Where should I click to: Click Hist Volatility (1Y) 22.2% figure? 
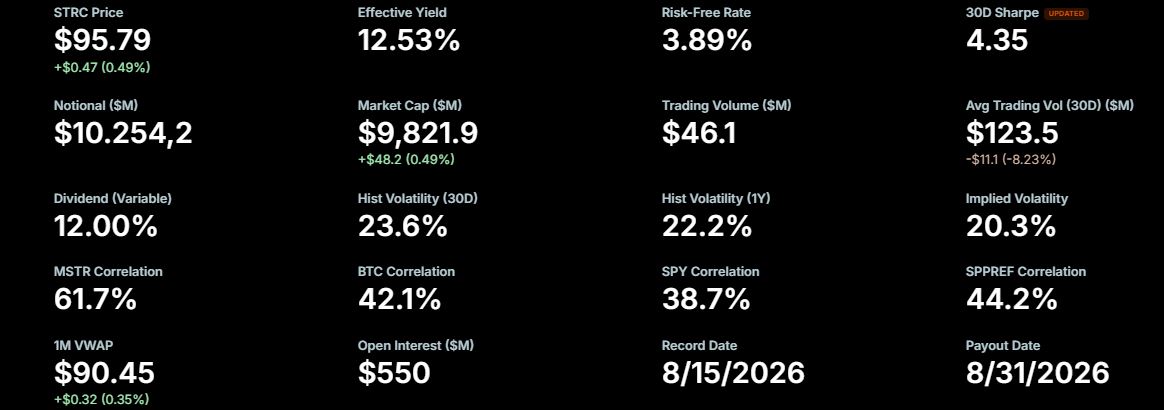pyautogui.click(x=707, y=226)
